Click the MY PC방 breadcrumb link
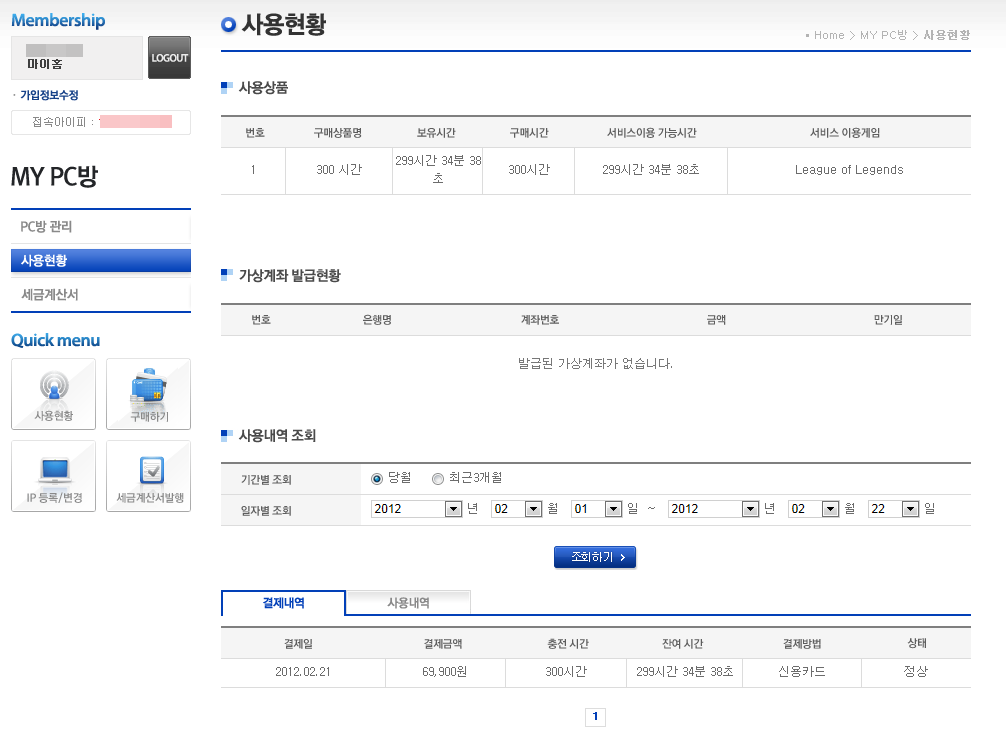Screen dimensions: 1006x743 pyautogui.click(x=883, y=35)
